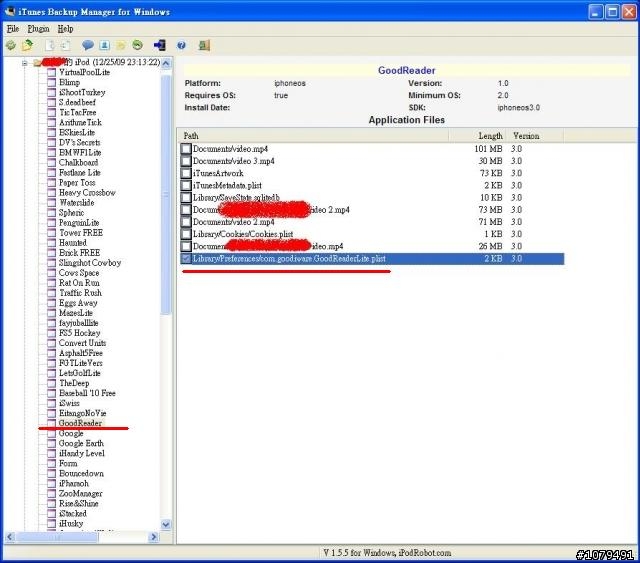Click icon beside Paper Toss
Viewport: 640px width, 563px height.
coord(51,182)
